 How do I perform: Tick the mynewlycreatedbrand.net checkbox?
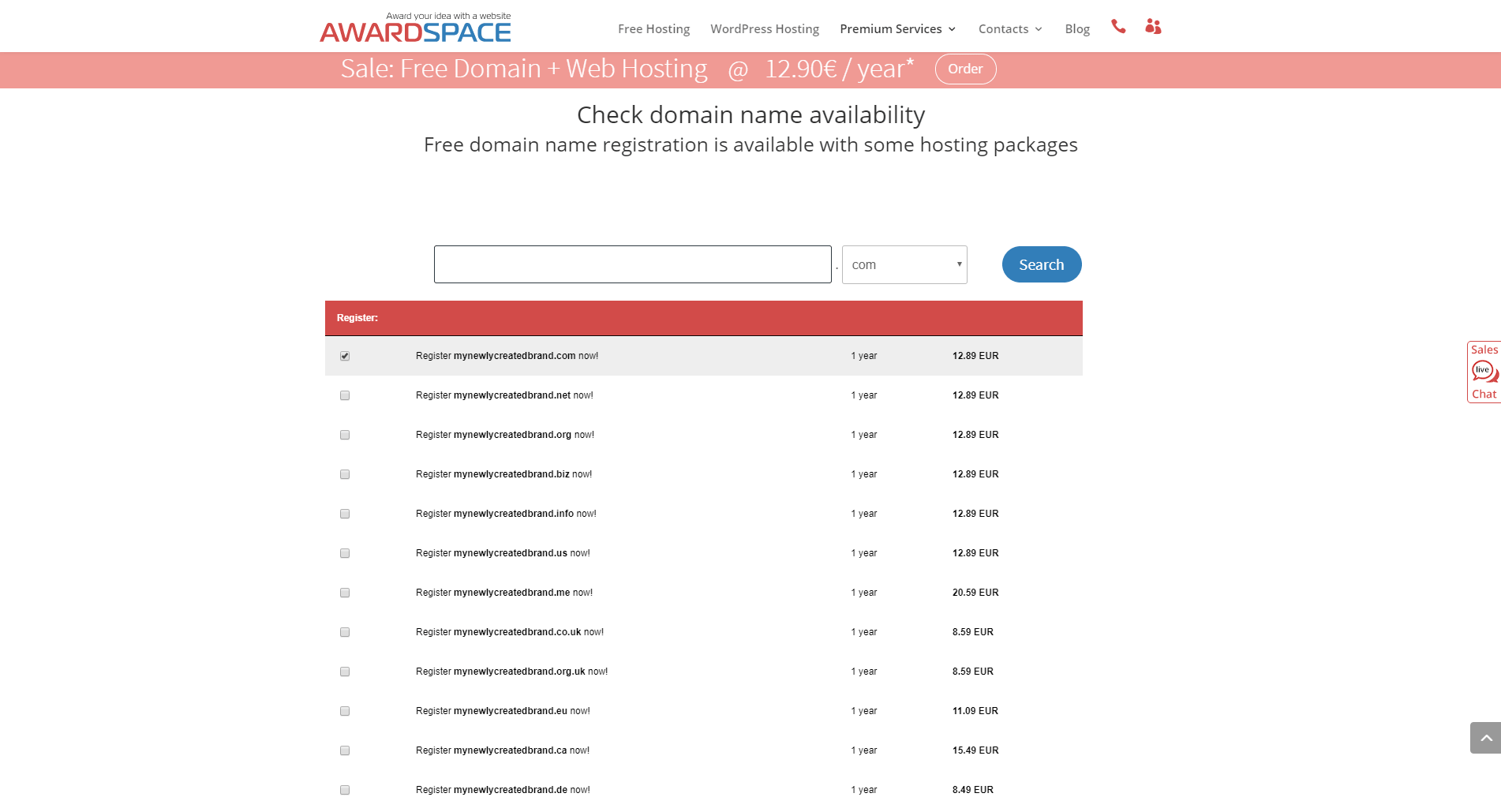[x=345, y=395]
